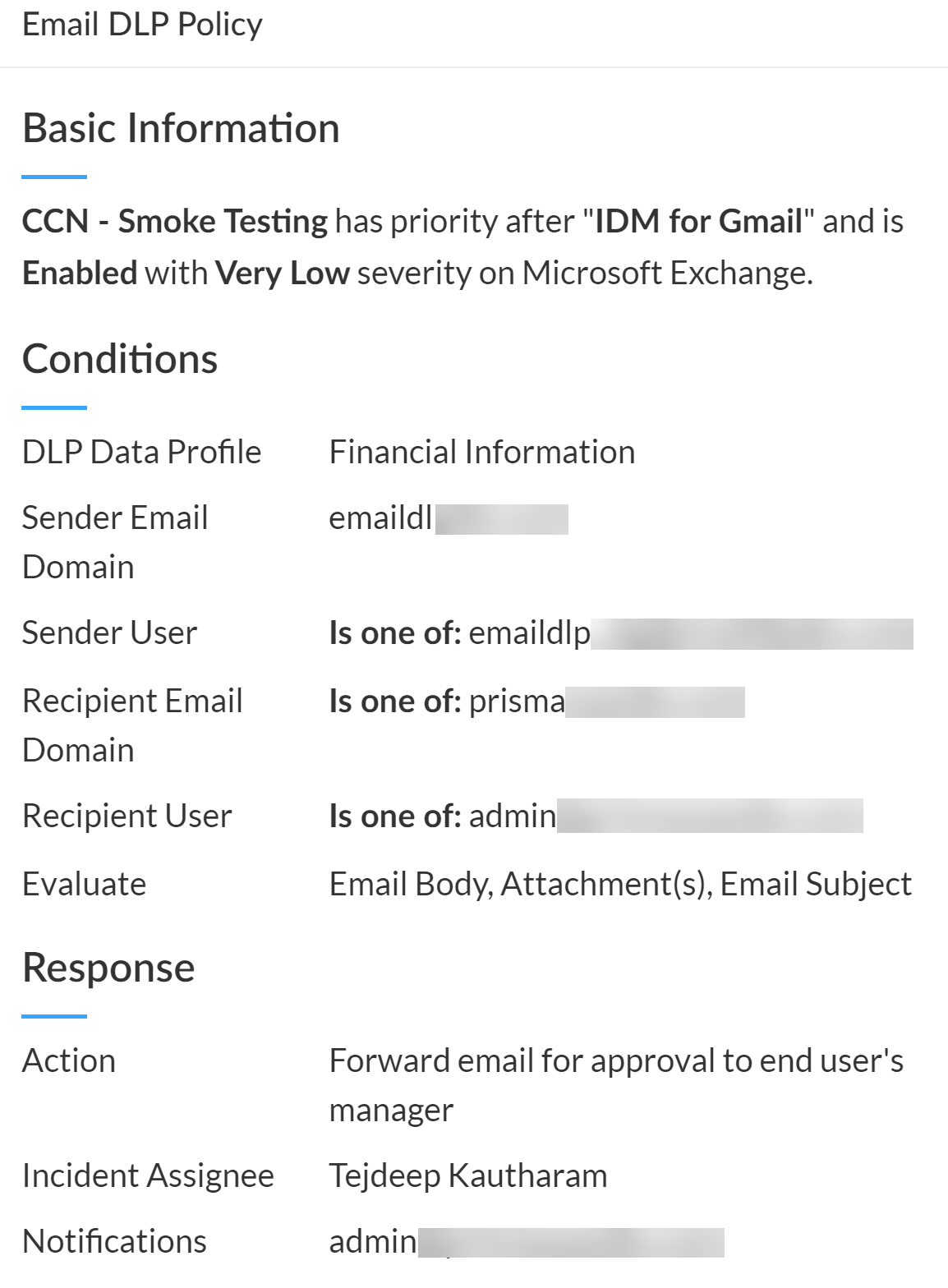
Task: Click the Enabled status text
Action: tap(80, 273)
